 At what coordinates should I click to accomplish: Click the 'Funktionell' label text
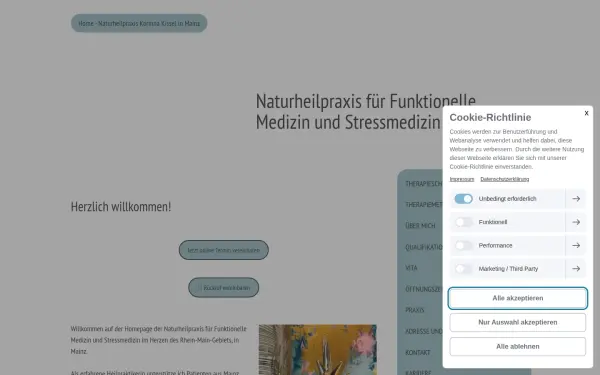[x=493, y=222]
